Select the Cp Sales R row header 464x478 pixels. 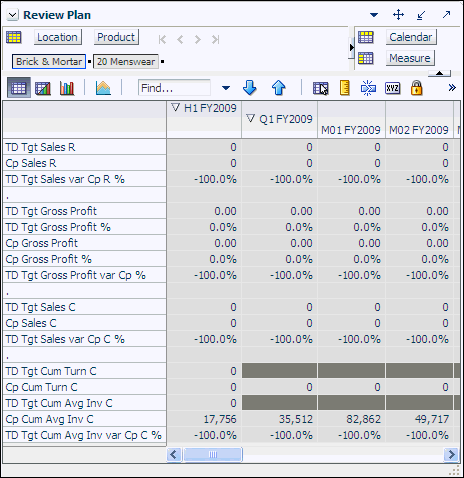click(85, 163)
